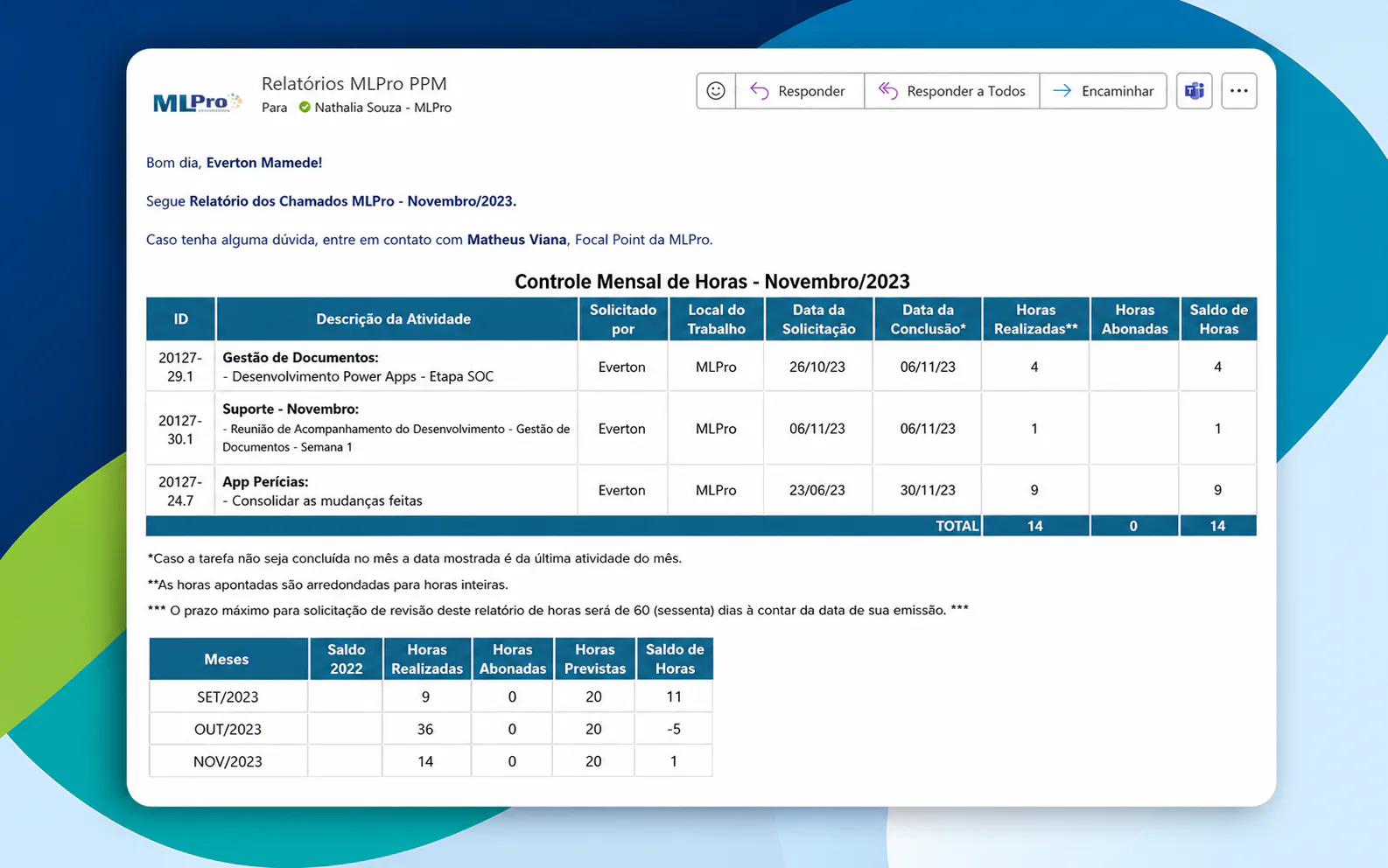Click the Data da Conclusão* header

point(929,319)
